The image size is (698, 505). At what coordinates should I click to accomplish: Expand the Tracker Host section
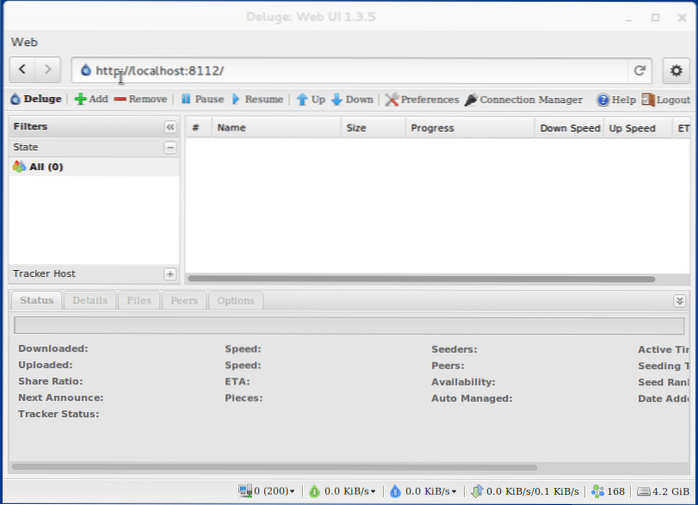click(x=170, y=274)
